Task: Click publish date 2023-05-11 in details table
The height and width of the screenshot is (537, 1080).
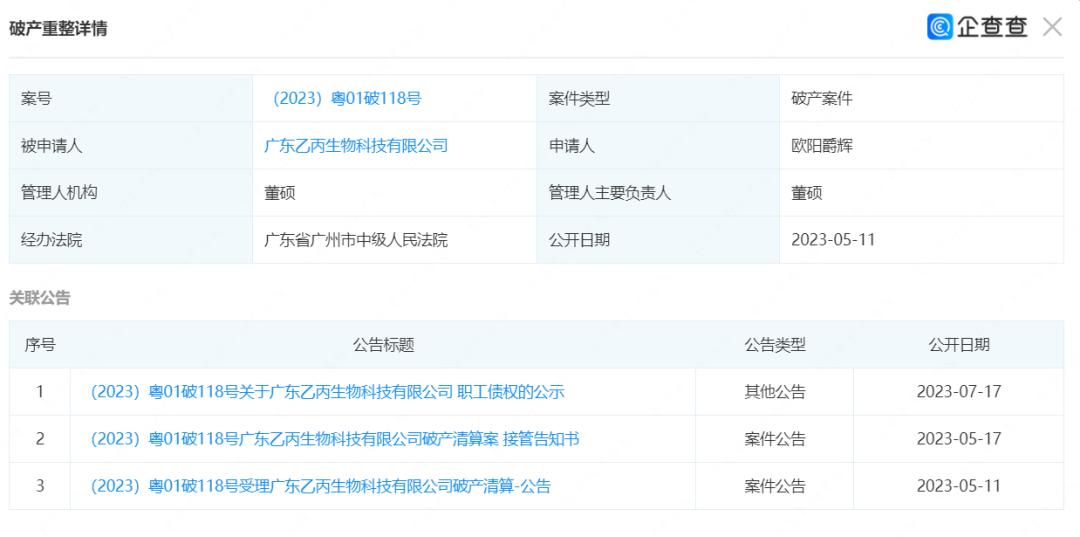Action: (833, 240)
